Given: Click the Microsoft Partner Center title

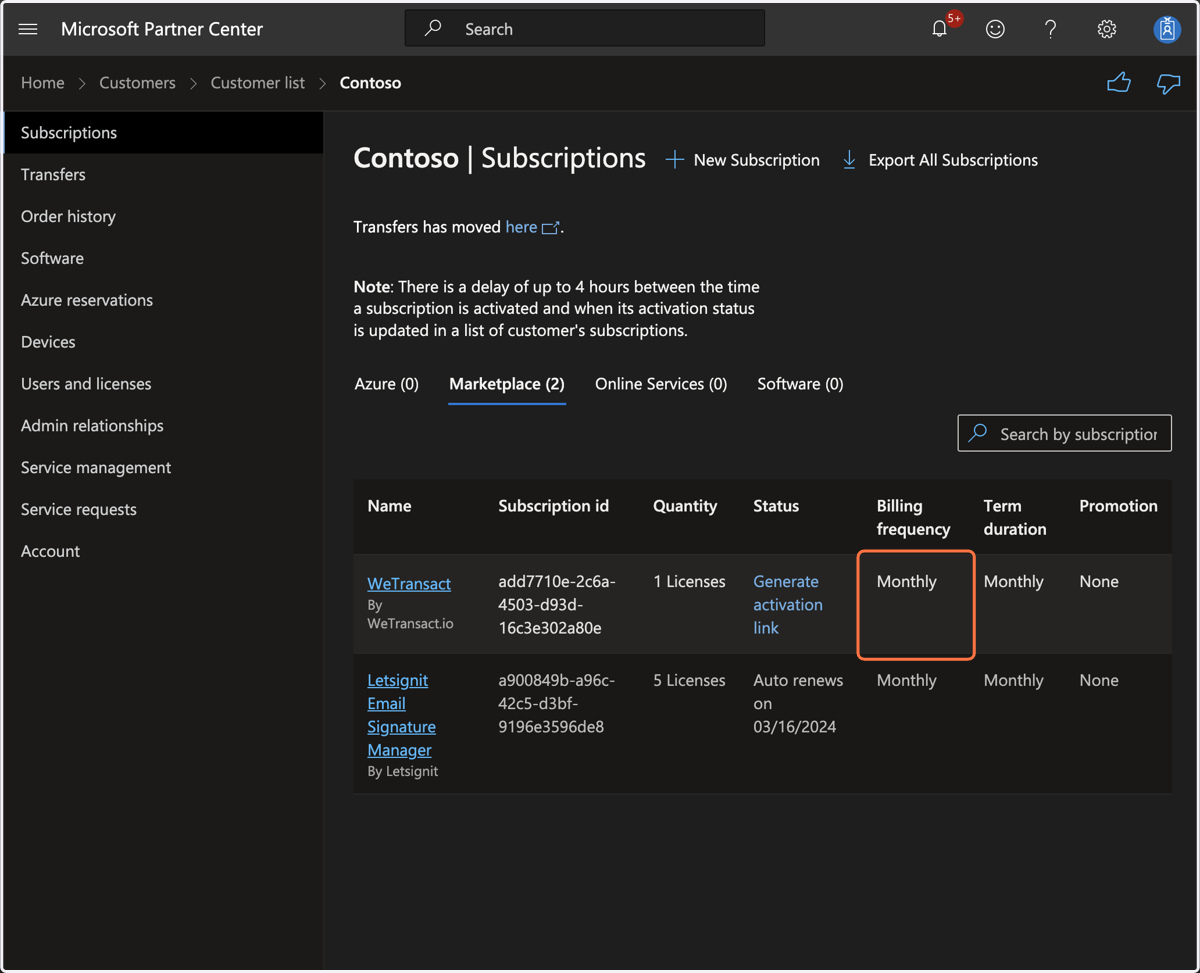Looking at the screenshot, I should pos(162,29).
